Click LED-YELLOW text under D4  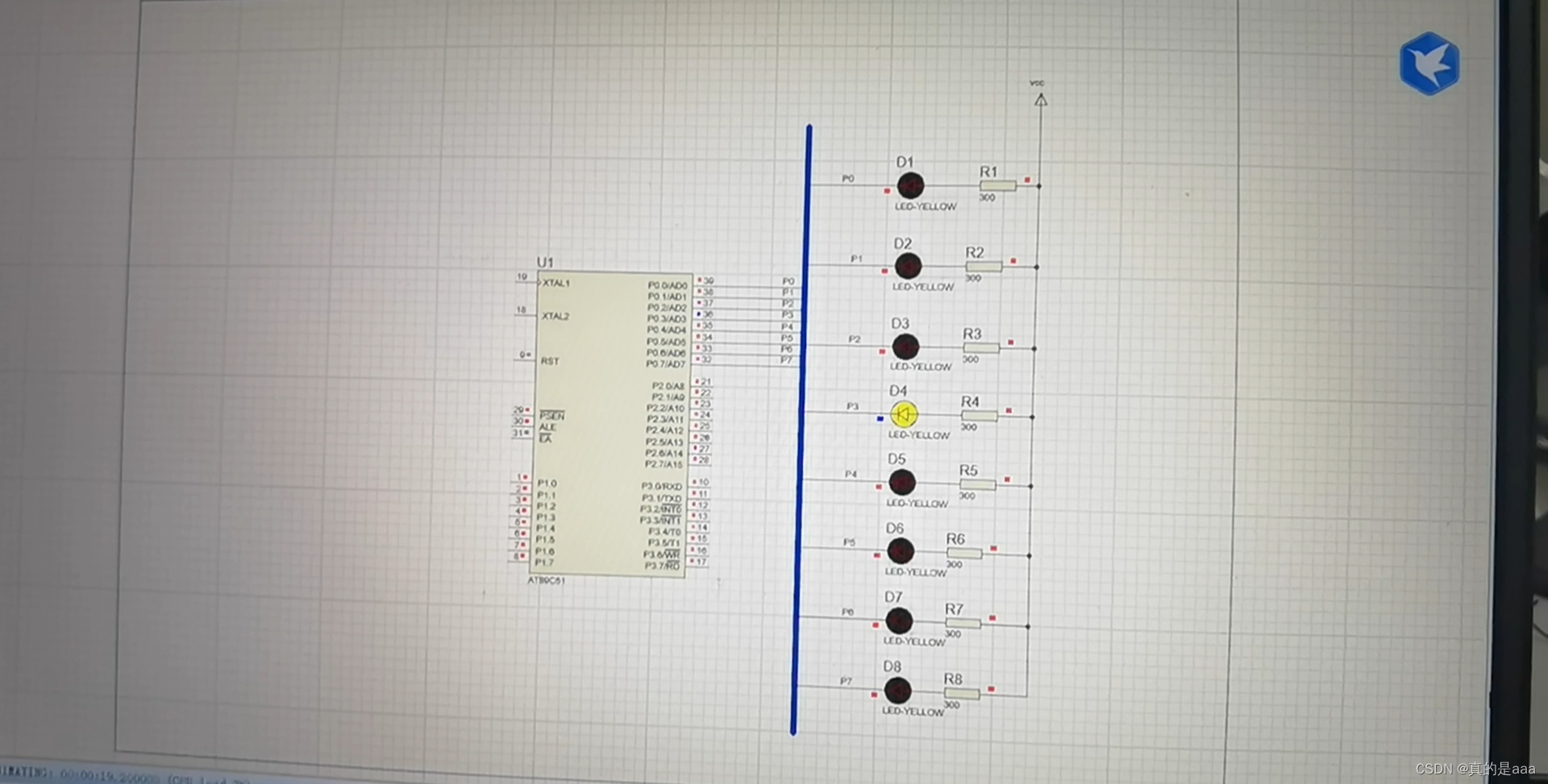coord(919,435)
